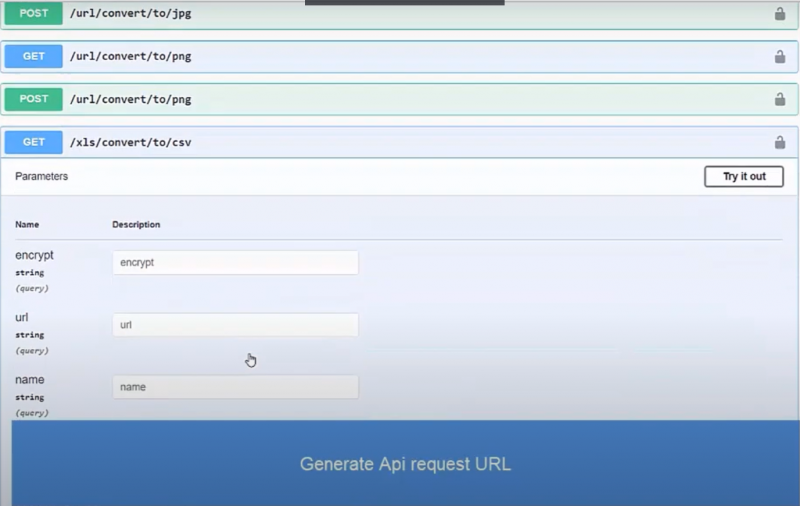Click the green POST badge for png conversion
The height and width of the screenshot is (506, 800).
[x=34, y=100]
